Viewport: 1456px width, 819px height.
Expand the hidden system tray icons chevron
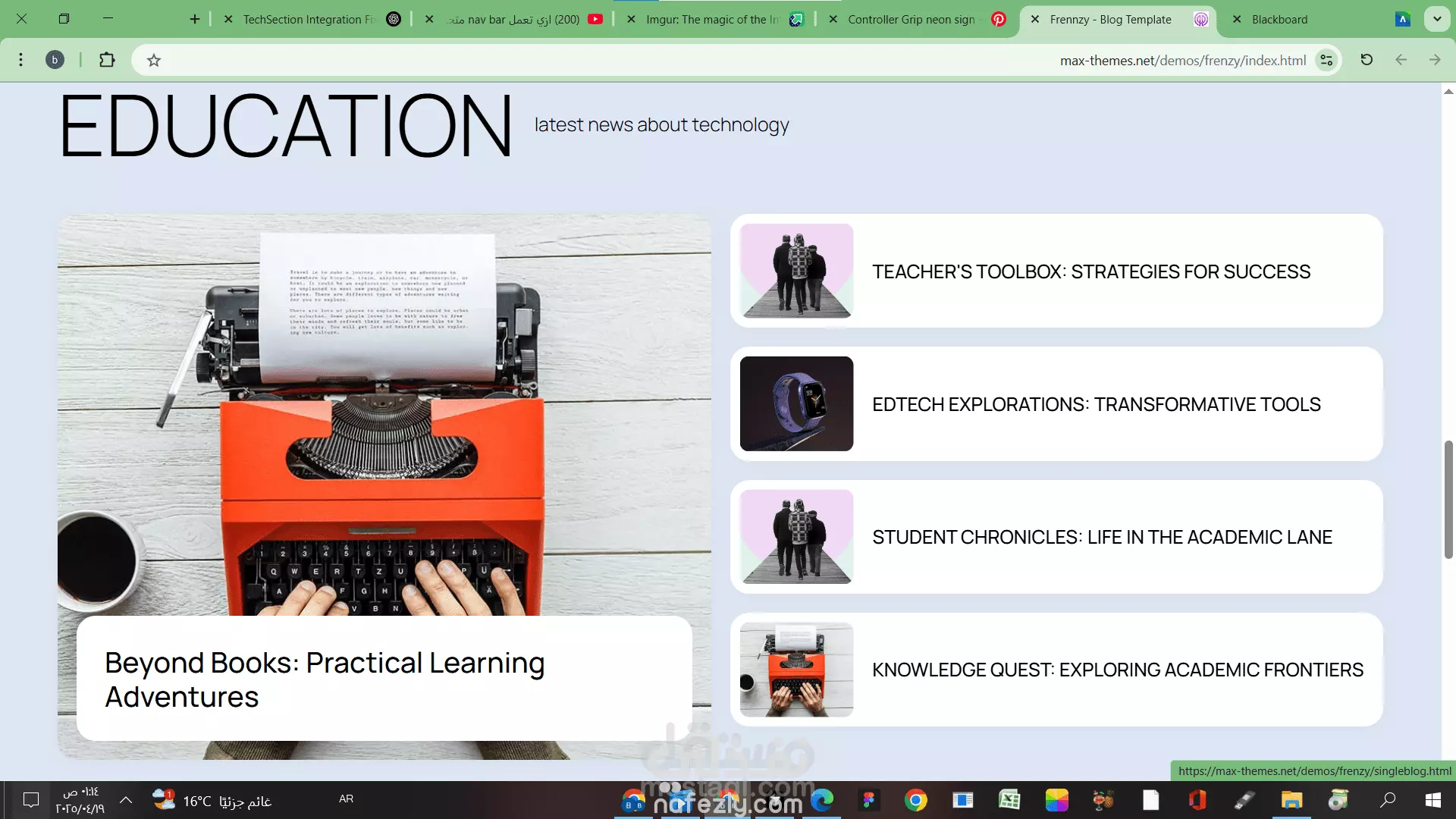[x=126, y=799]
